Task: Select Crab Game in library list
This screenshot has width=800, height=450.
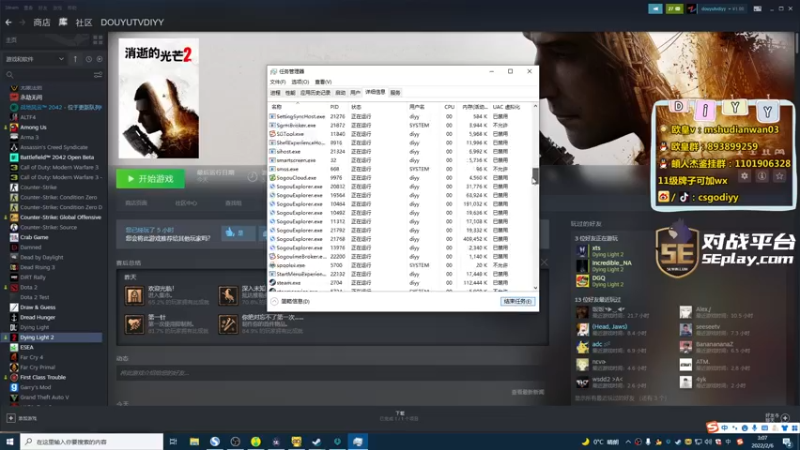Action: tap(54, 237)
